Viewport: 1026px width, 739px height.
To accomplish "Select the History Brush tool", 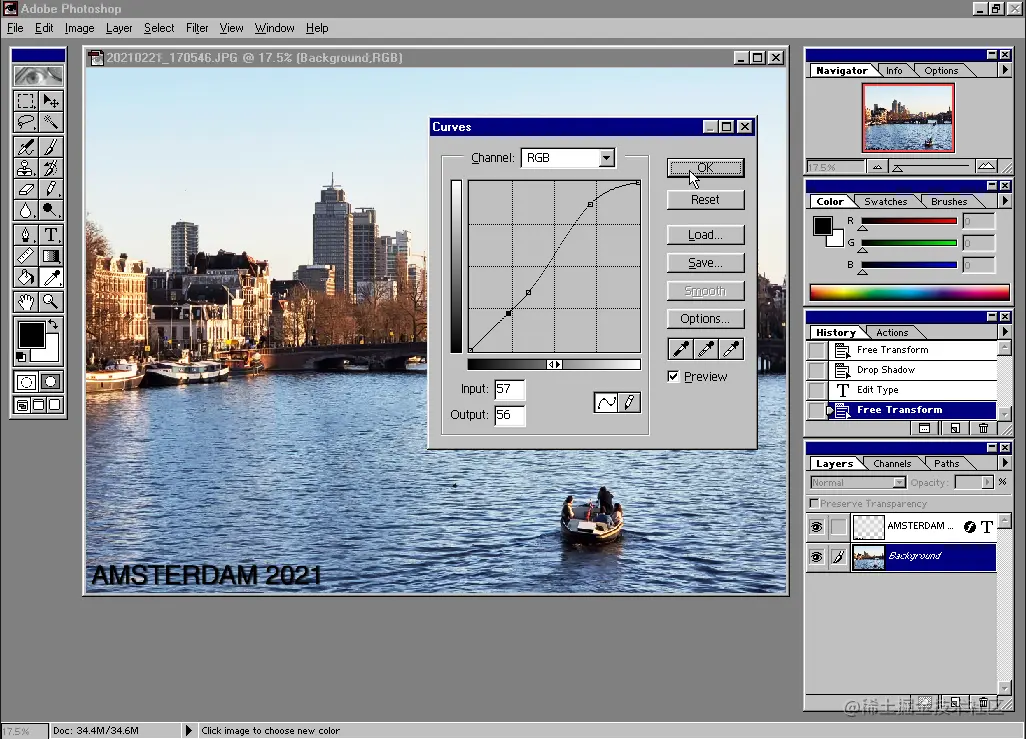I will (x=51, y=168).
